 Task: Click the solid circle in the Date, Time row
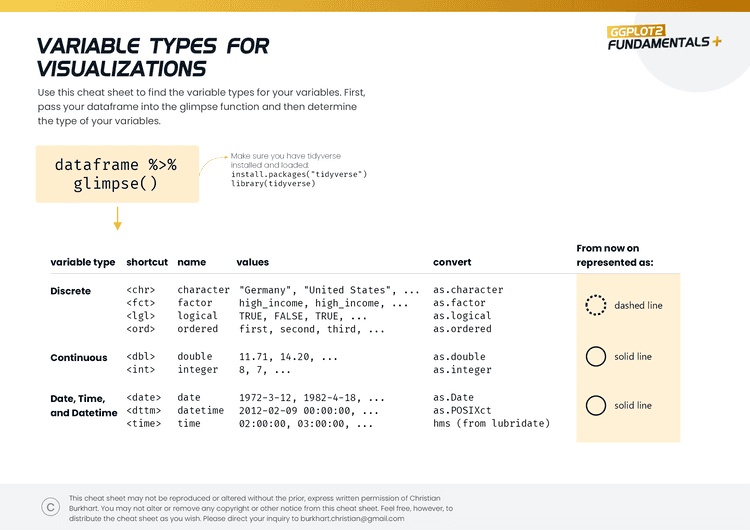coord(596,405)
